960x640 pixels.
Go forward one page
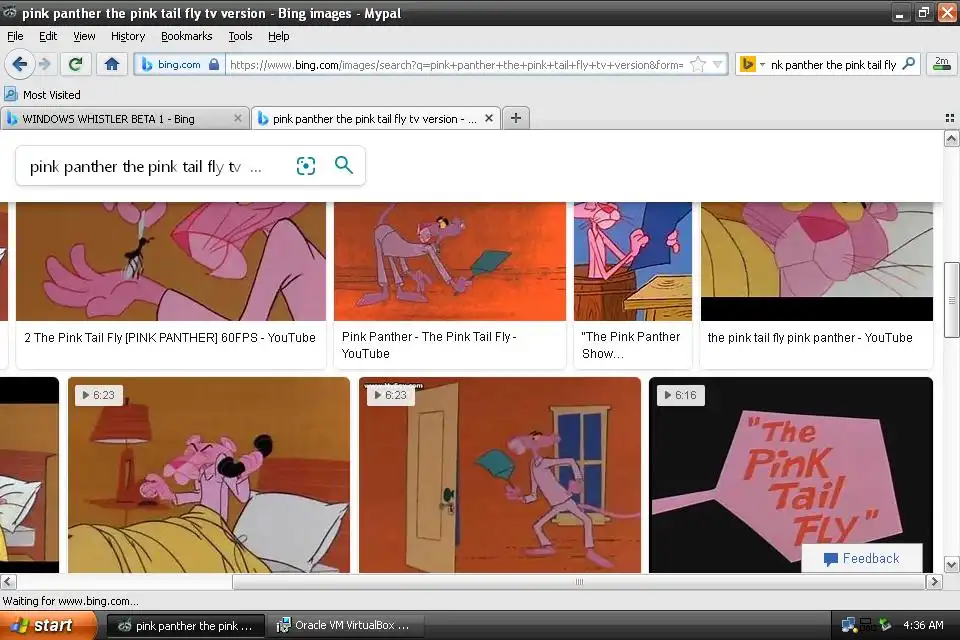44,64
